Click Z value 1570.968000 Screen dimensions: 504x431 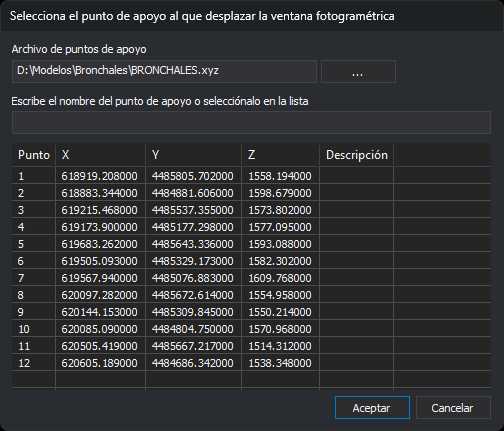click(280, 329)
